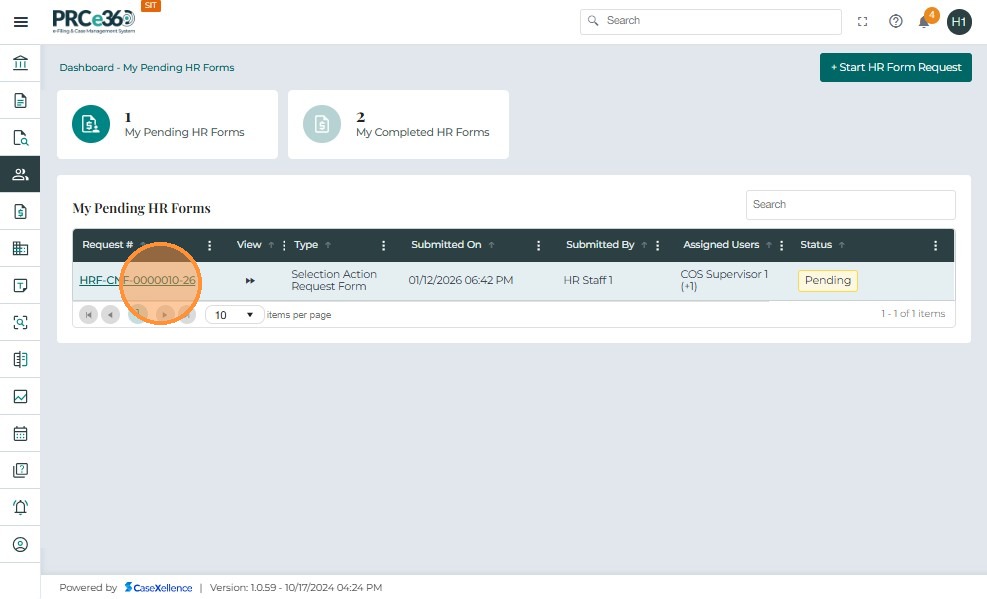Open View column options menu
987x599 pixels.
[x=284, y=245]
